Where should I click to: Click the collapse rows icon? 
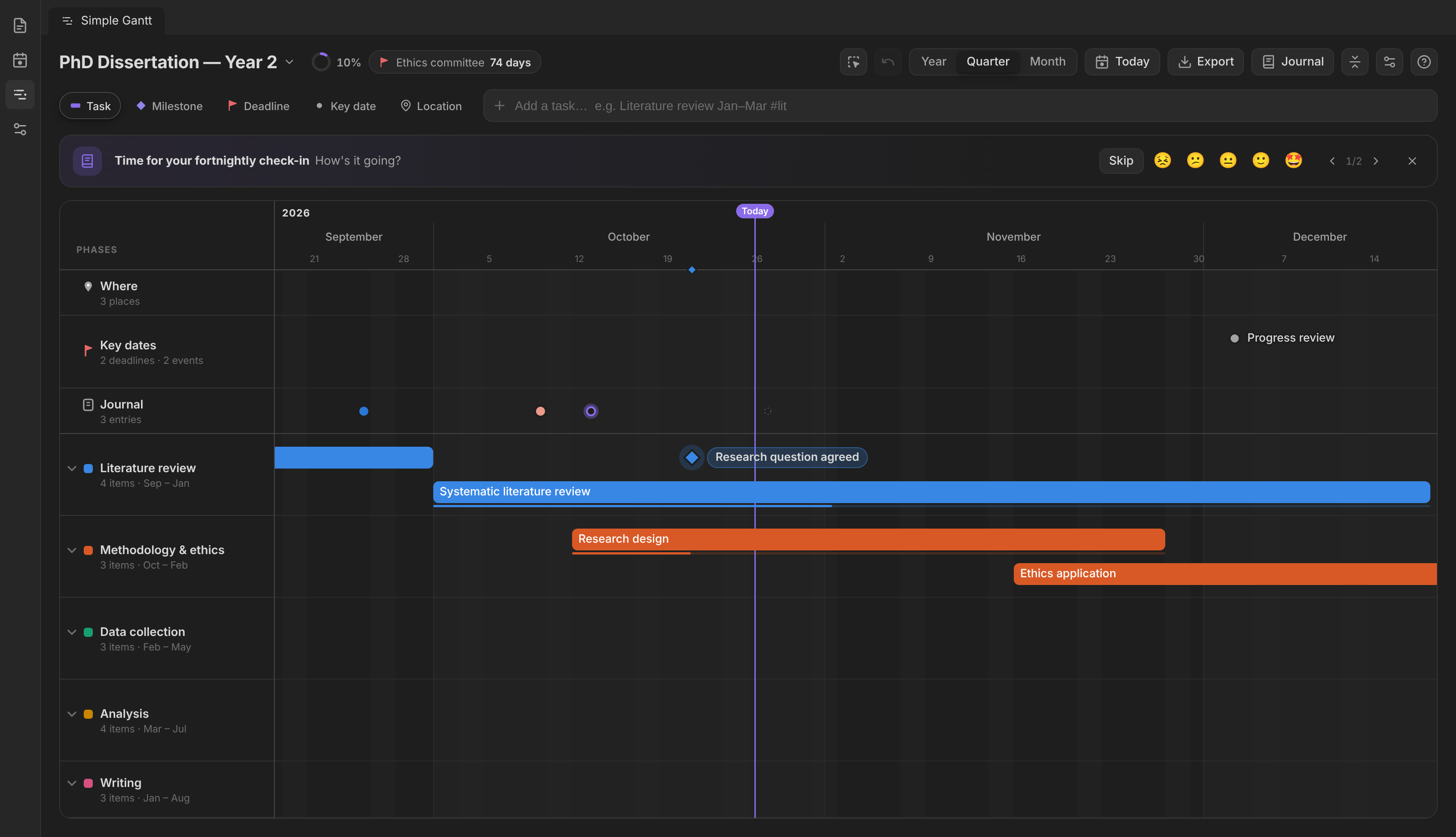coord(1354,62)
